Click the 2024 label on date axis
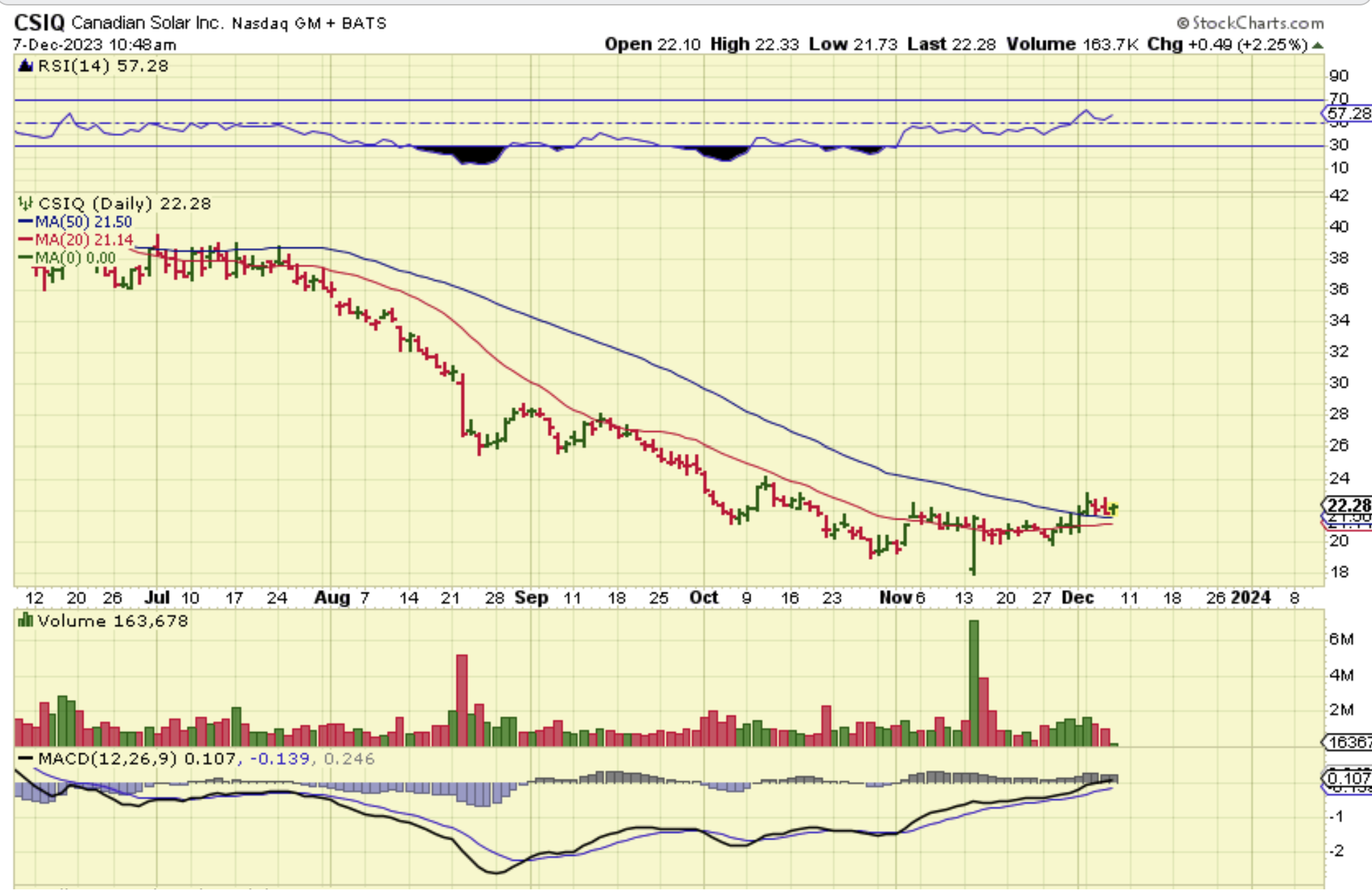 tap(1250, 597)
